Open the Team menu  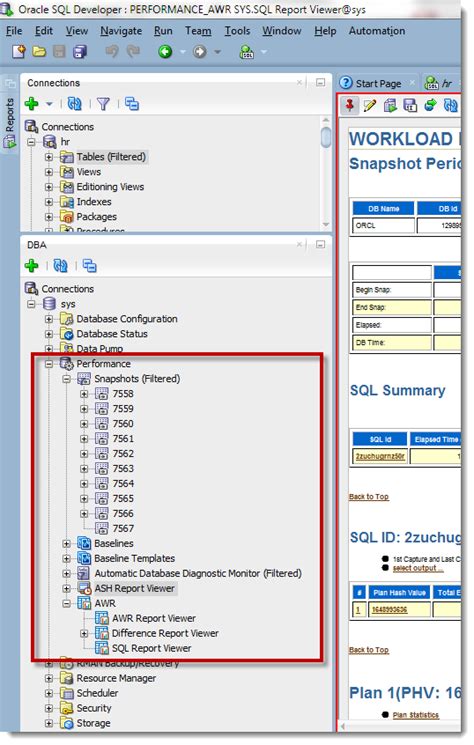pyautogui.click(x=198, y=31)
